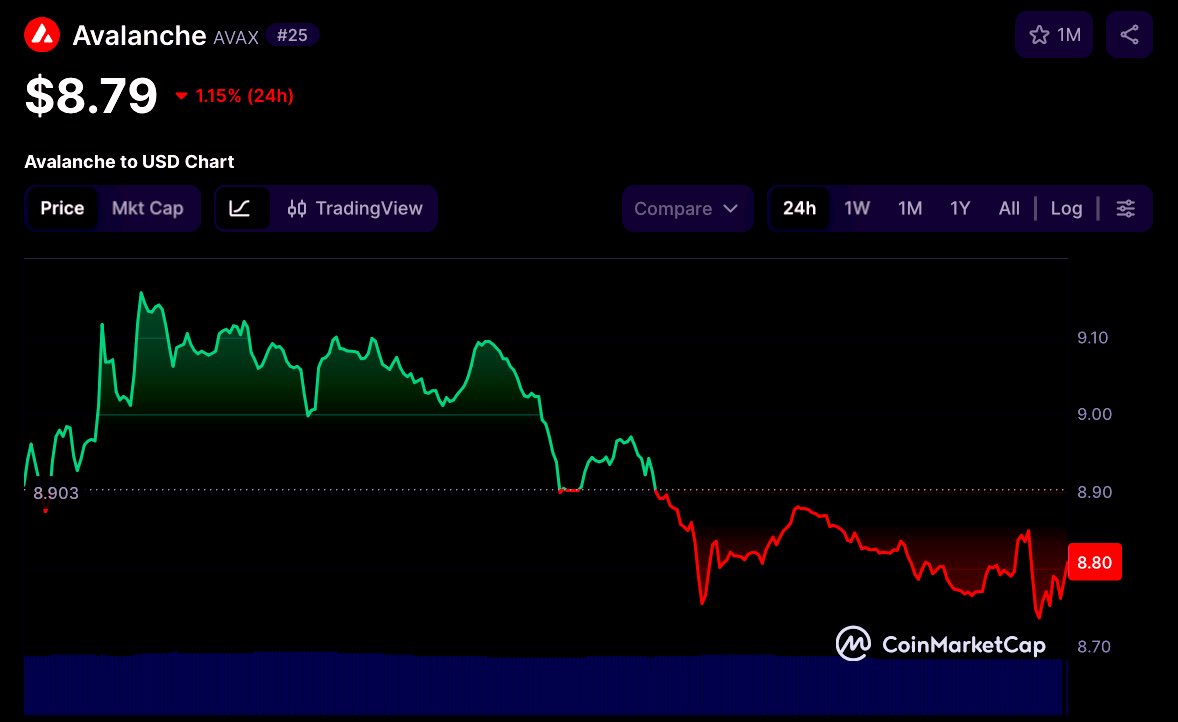Click the 8.903 opening price label
This screenshot has width=1178, height=722.
(56, 493)
